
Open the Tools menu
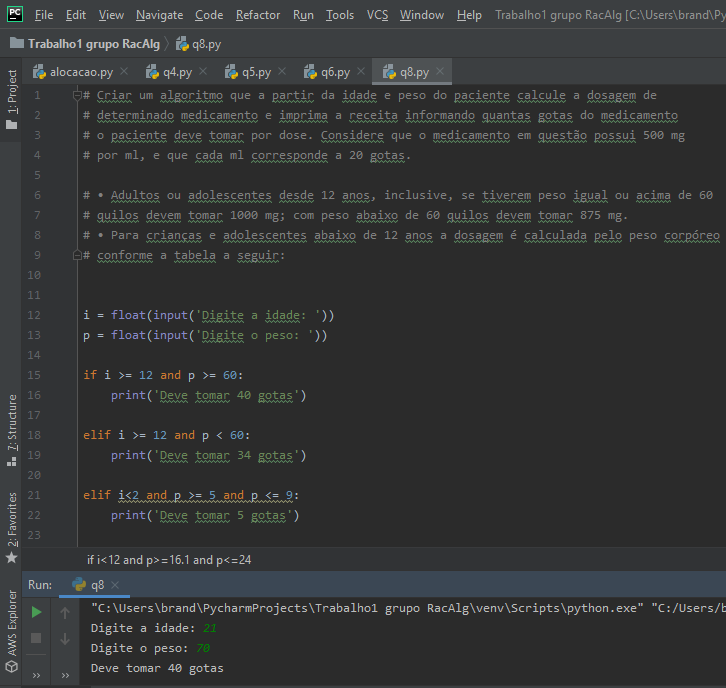(340, 15)
